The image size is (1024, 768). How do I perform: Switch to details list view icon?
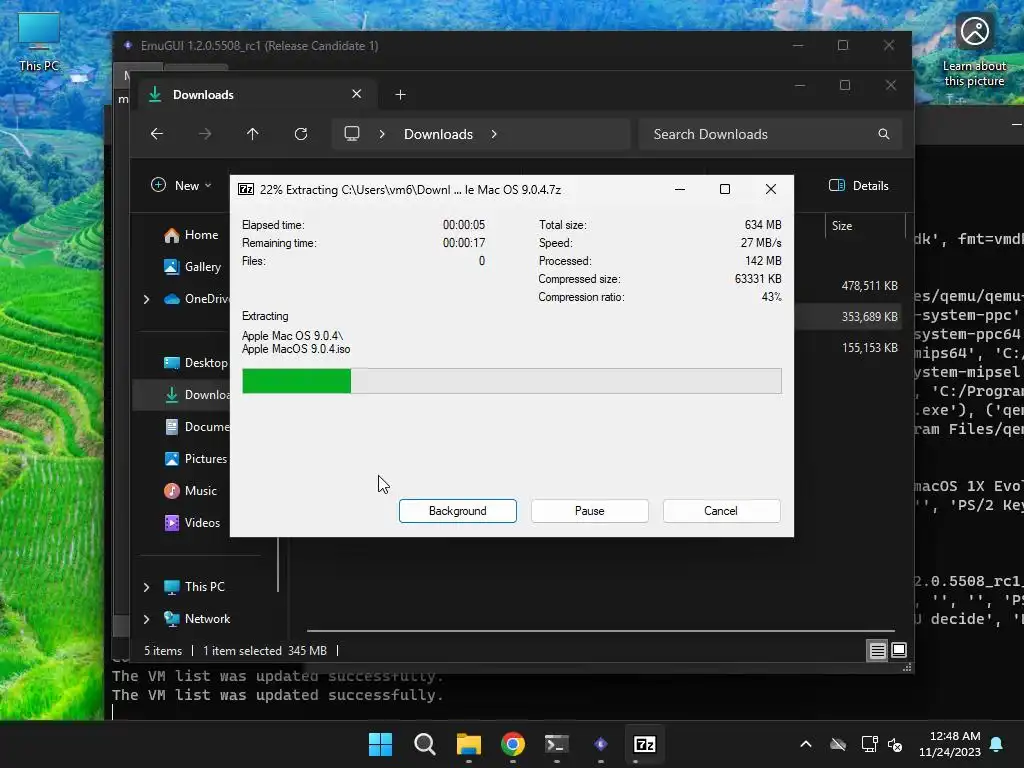coord(877,650)
